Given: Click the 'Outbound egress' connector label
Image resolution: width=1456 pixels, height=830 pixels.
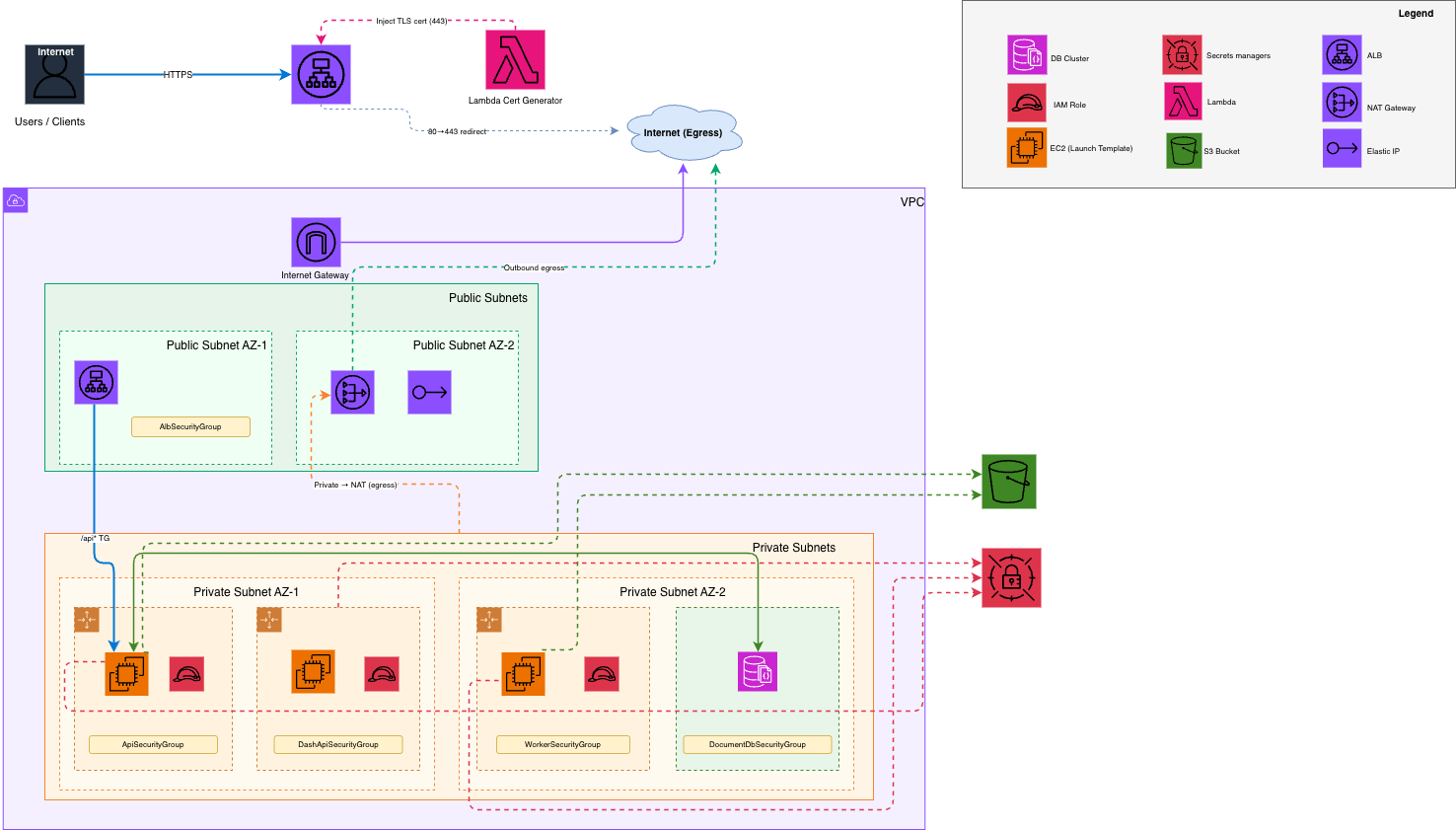Looking at the screenshot, I should (x=534, y=267).
